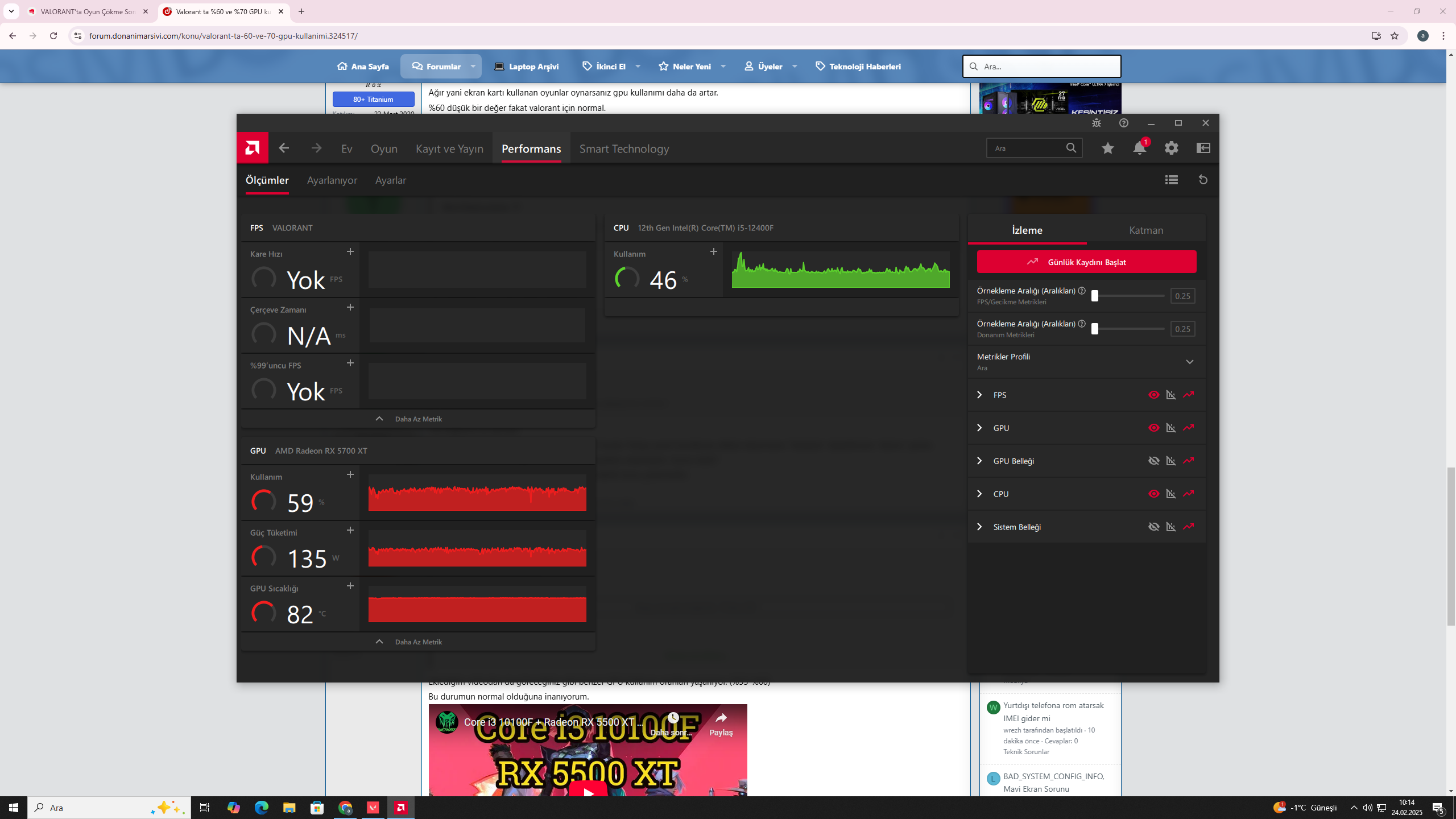Image resolution: width=1456 pixels, height=819 pixels.
Task: Collapse GPU metrics with Daha Az Metrik
Action: click(x=418, y=642)
